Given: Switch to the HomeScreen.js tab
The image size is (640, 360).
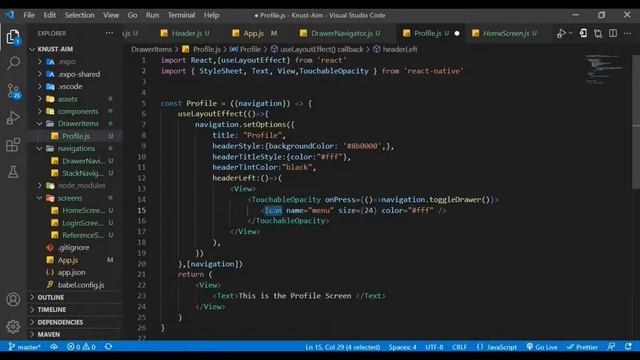Looking at the screenshot, I should pyautogui.click(x=505, y=33).
